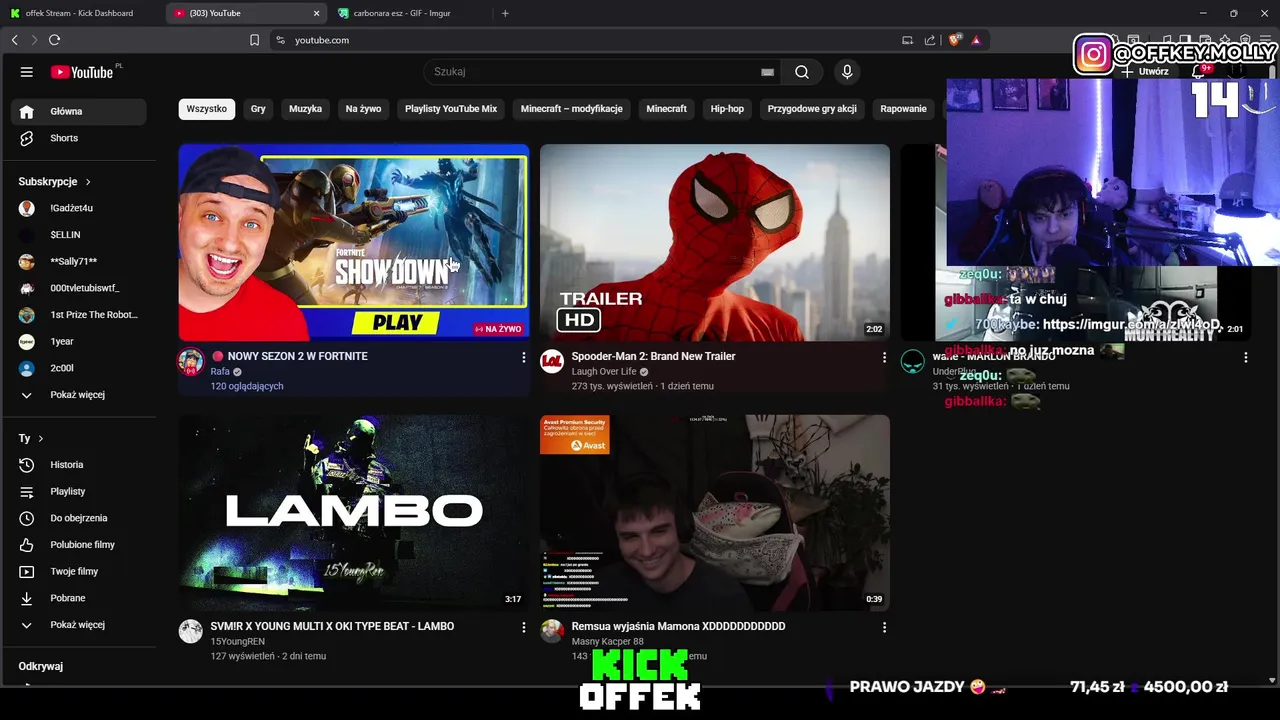Select the Muzyka filter chip
This screenshot has height=720, width=1280.
305,109
